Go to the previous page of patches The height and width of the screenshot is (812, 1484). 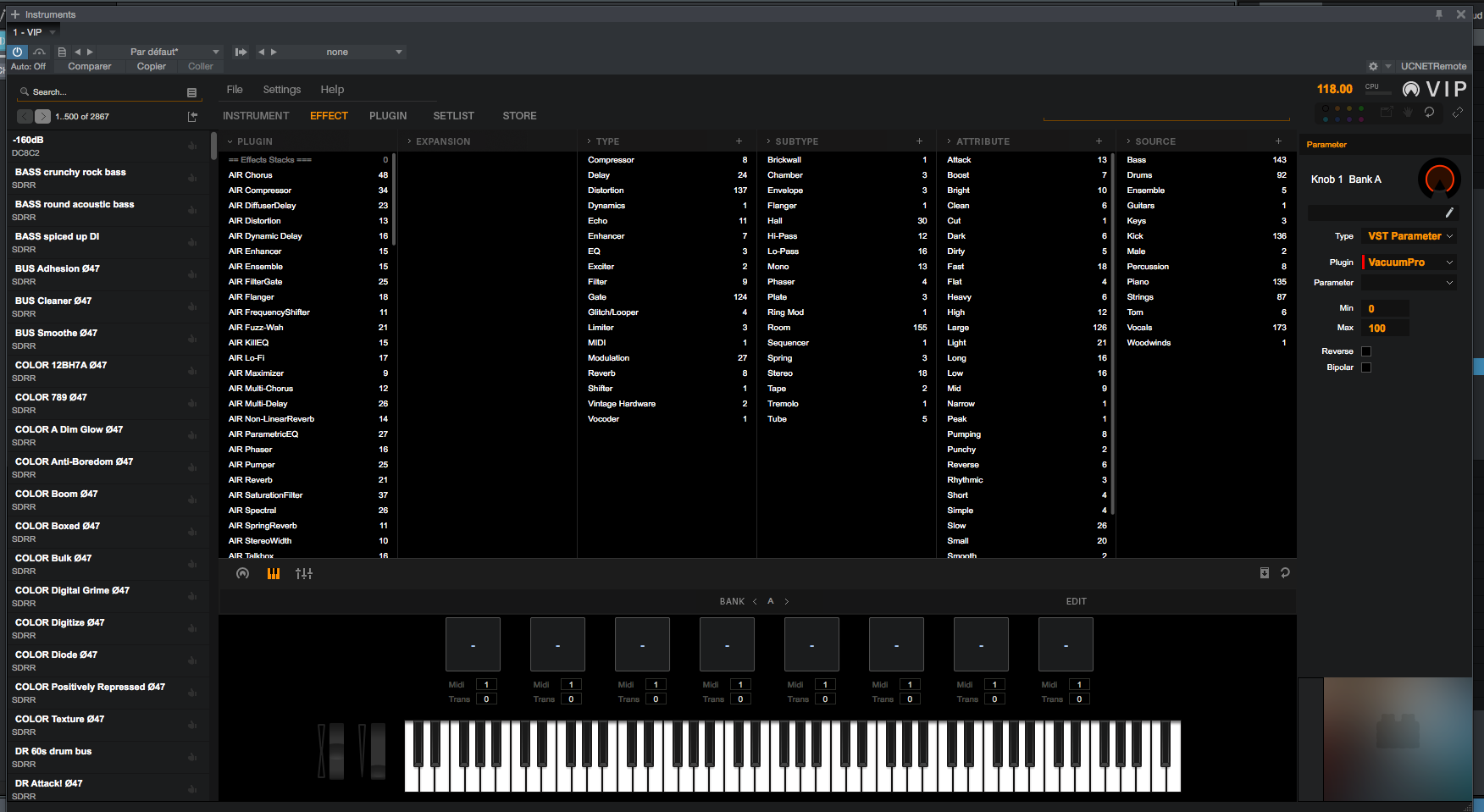25,117
